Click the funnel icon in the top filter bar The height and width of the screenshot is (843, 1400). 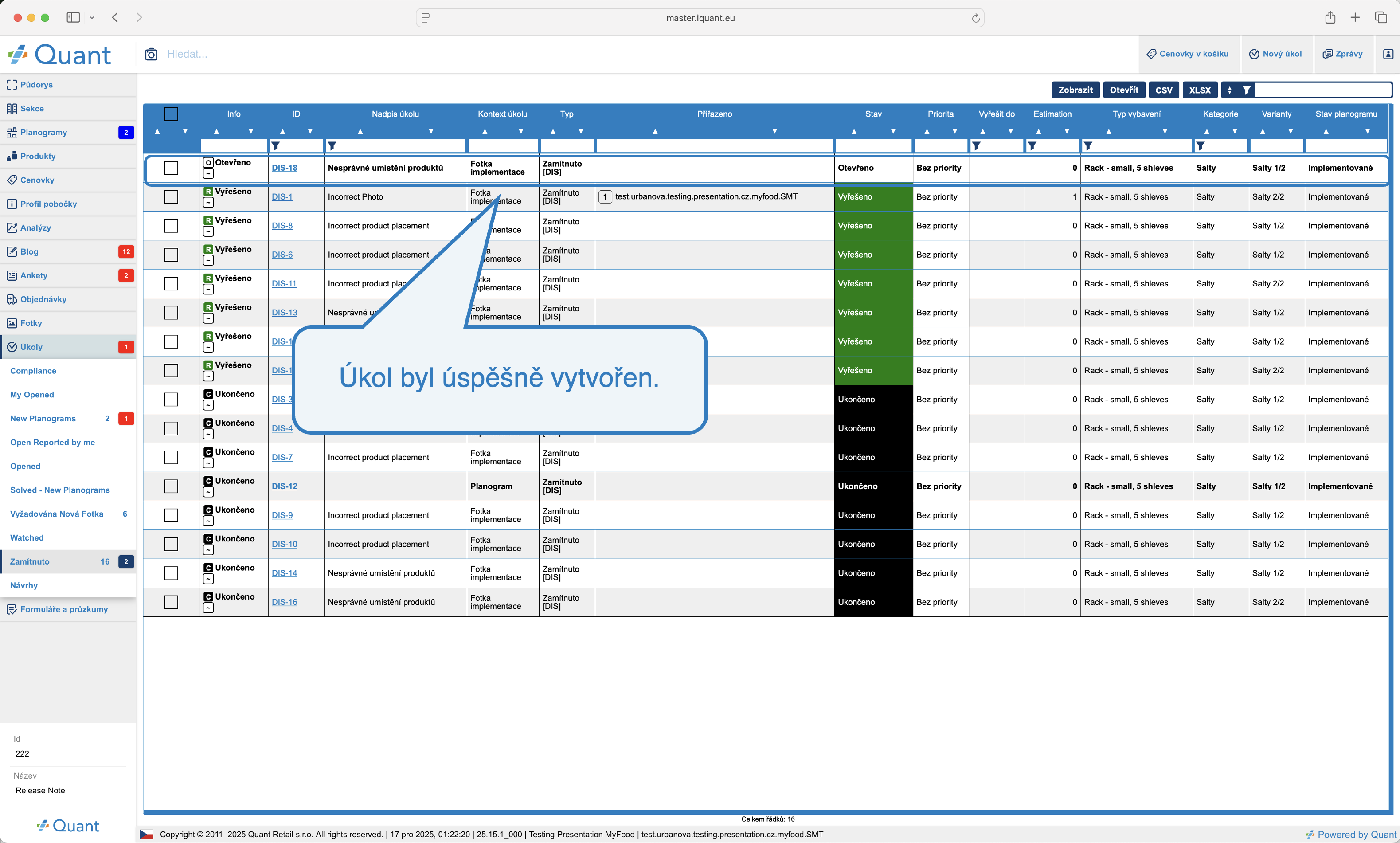1247,90
